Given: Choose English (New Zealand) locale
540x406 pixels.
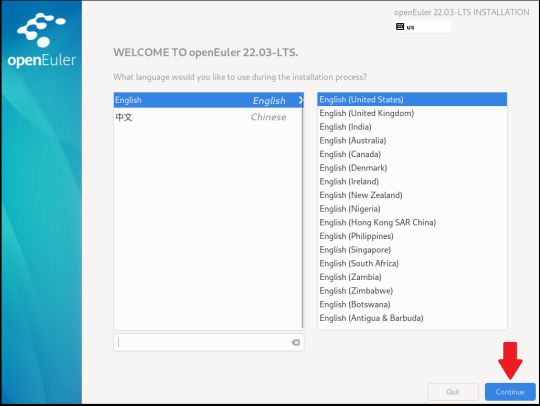Looking at the screenshot, I should tap(412, 195).
